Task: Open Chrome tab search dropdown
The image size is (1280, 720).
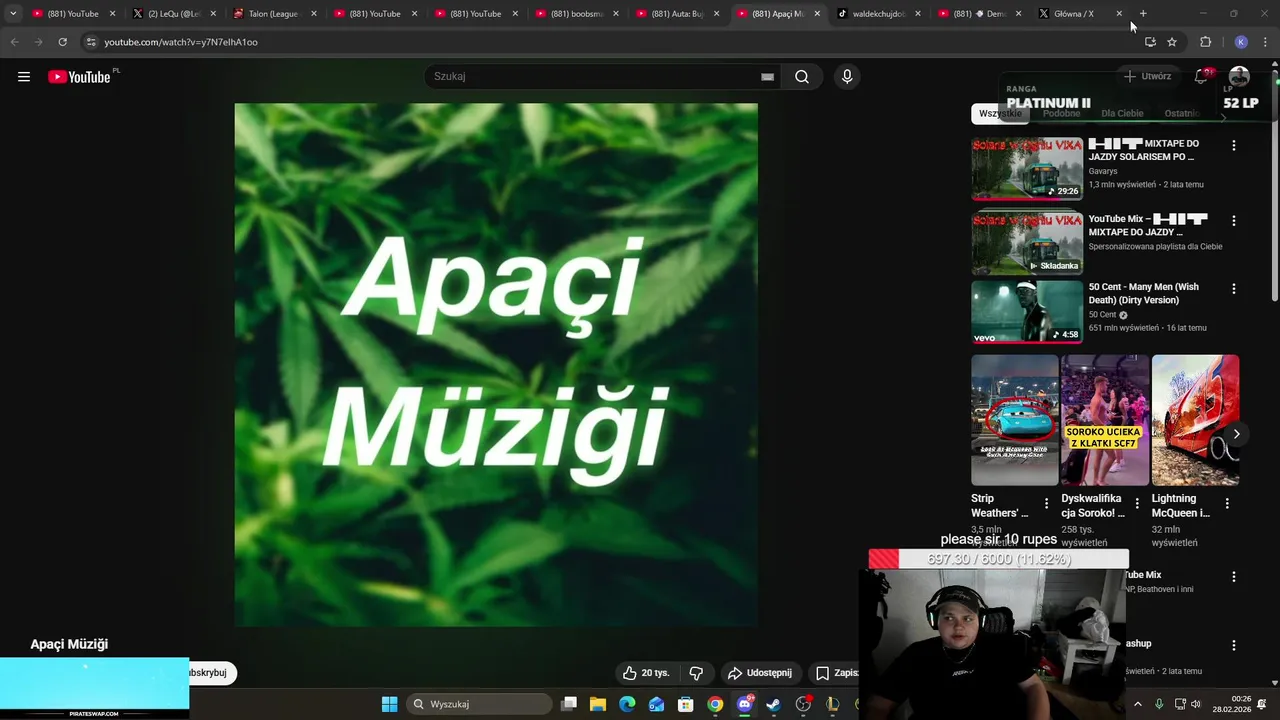Action: (13, 14)
